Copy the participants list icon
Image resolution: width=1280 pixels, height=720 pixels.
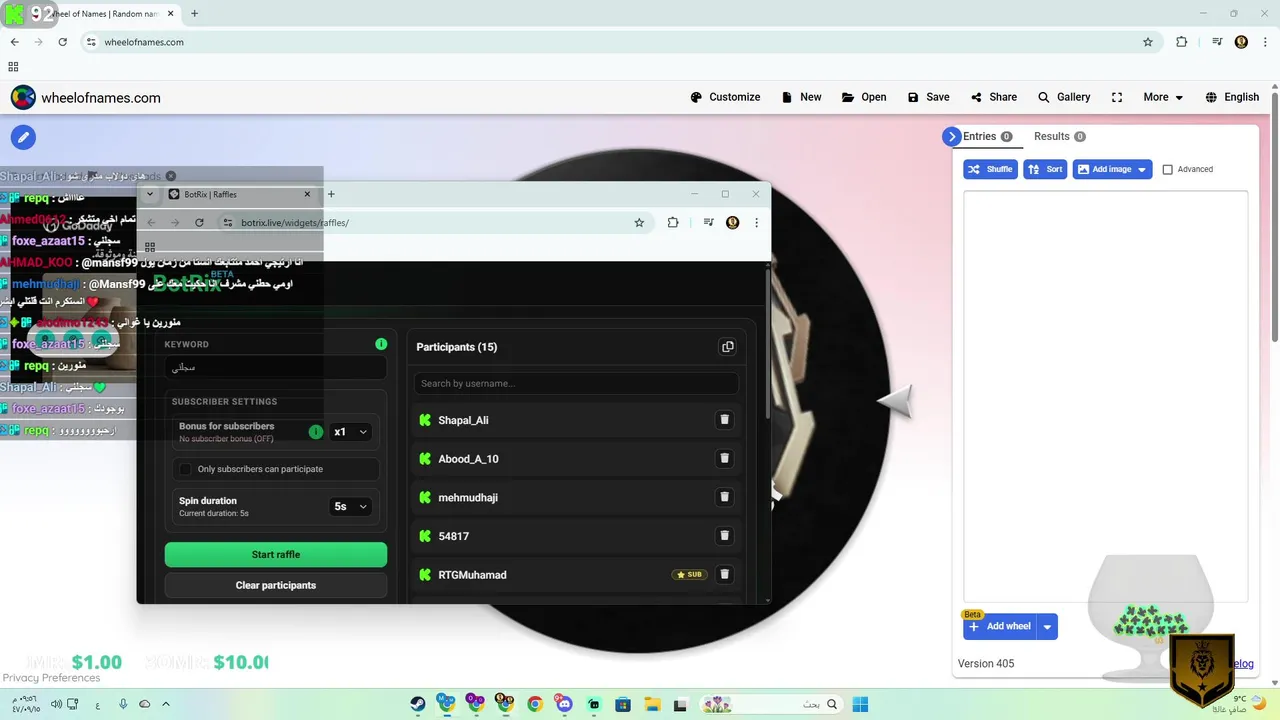[727, 347]
